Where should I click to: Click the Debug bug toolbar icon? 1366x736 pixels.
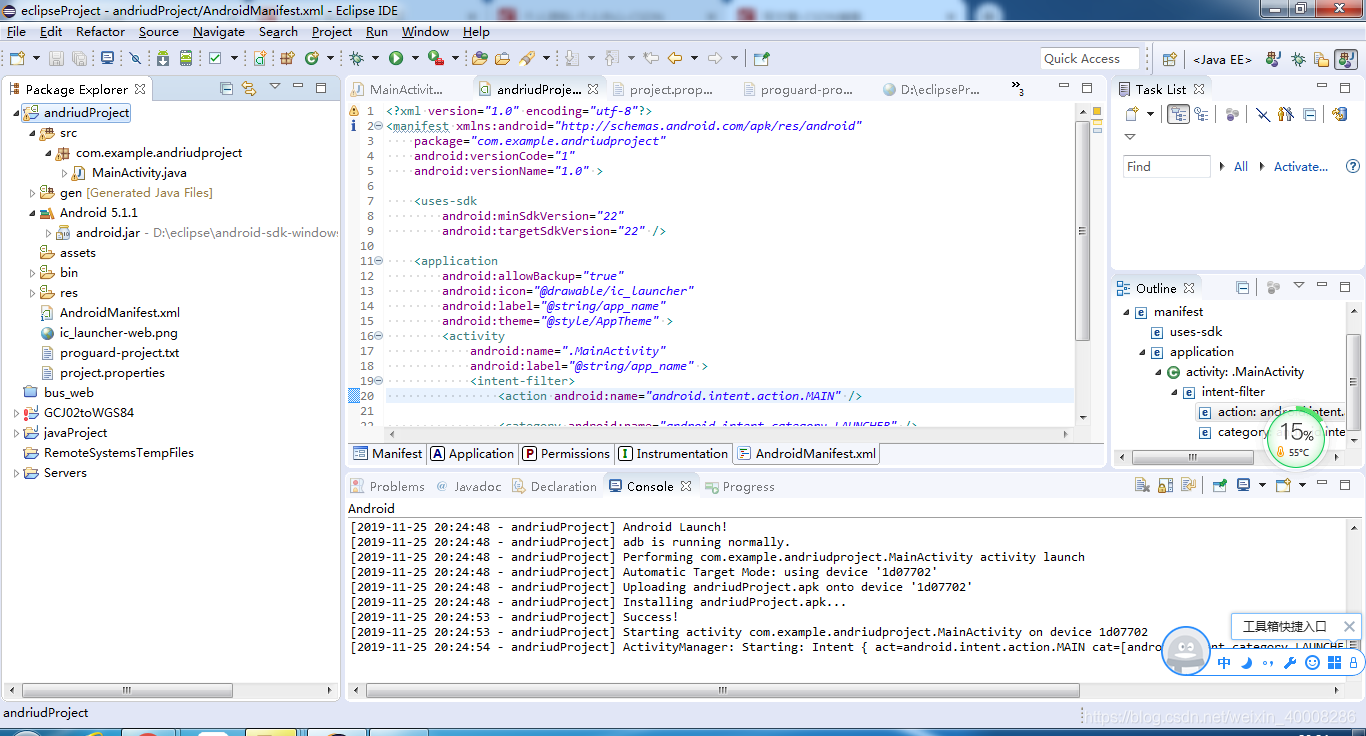357,59
